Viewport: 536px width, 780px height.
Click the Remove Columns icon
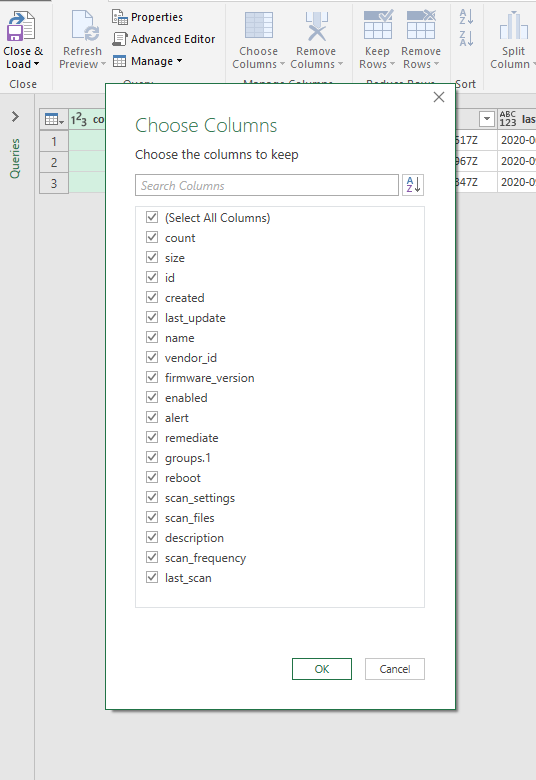317,27
